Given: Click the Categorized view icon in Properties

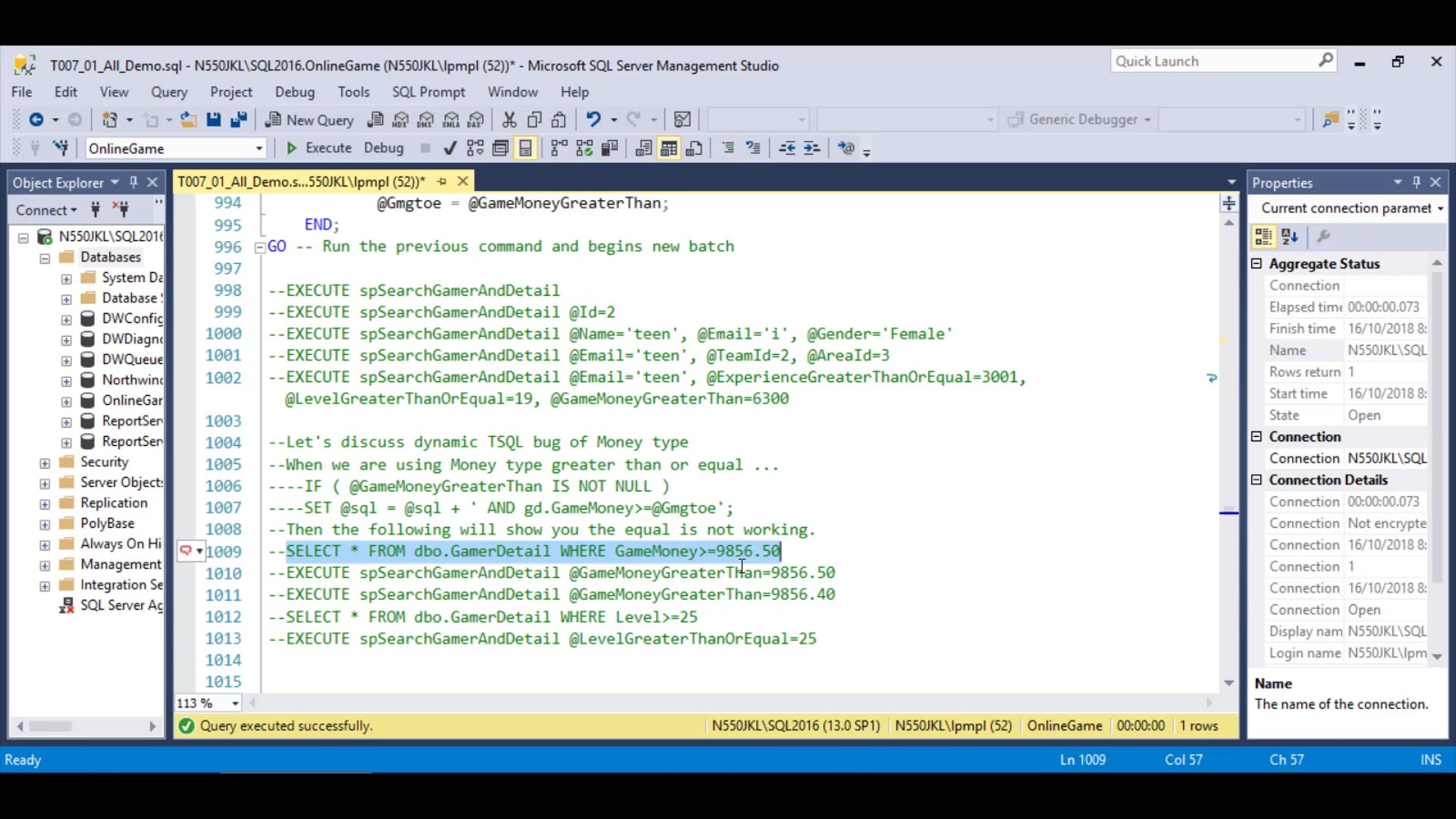Looking at the screenshot, I should pos(1263,237).
